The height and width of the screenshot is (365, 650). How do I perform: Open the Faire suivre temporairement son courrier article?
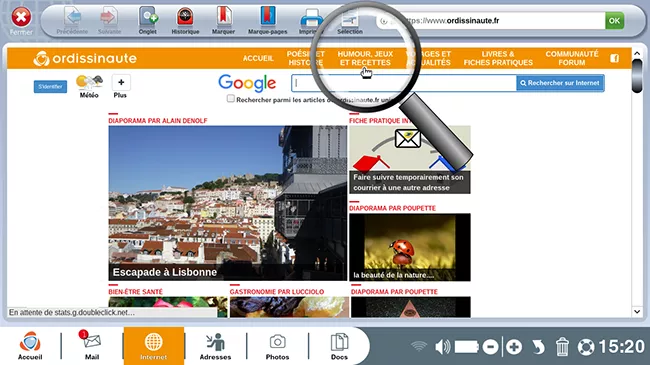[410, 160]
